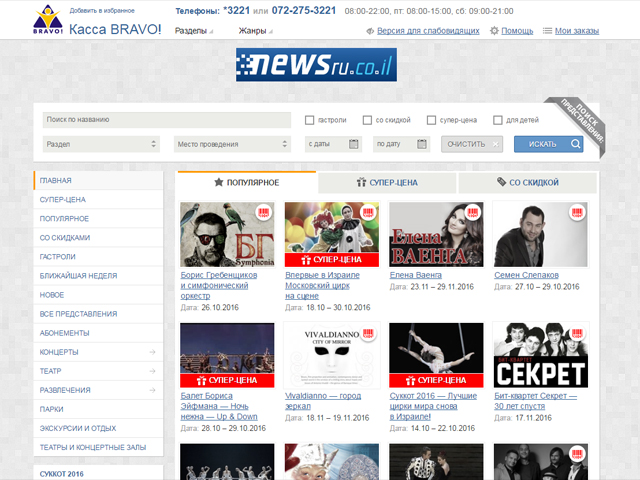Click the list icon beside Мои заказы
Screen dimensions: 640x480
point(547,31)
